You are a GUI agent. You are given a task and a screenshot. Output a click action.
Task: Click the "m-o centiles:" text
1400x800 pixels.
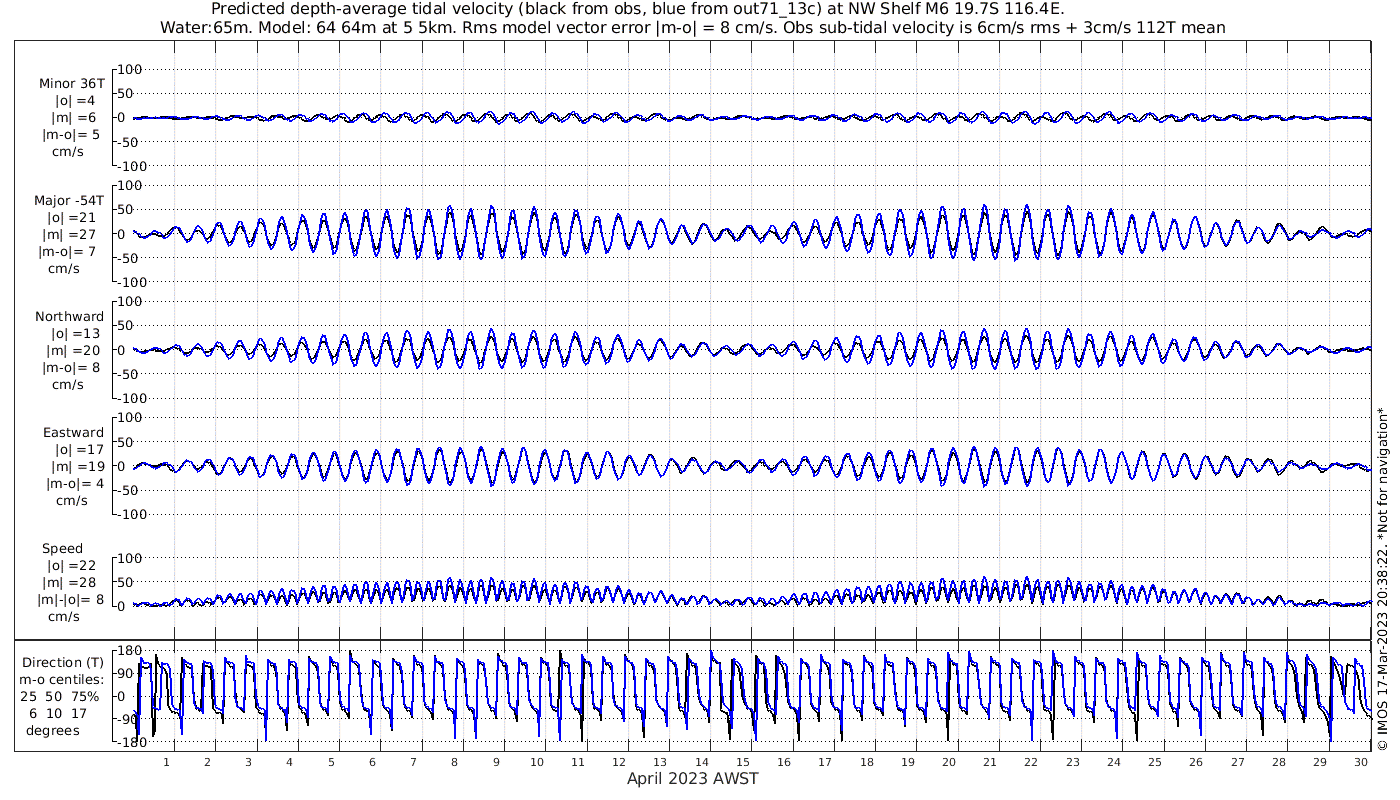pos(63,679)
